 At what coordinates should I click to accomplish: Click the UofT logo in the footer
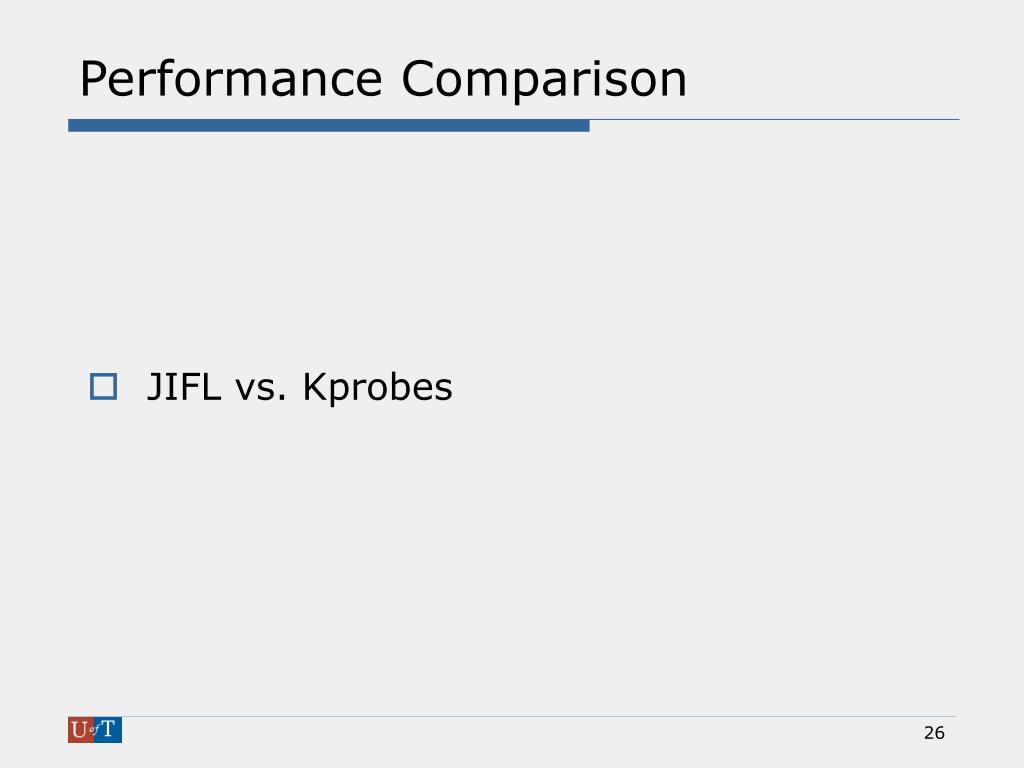tap(95, 729)
